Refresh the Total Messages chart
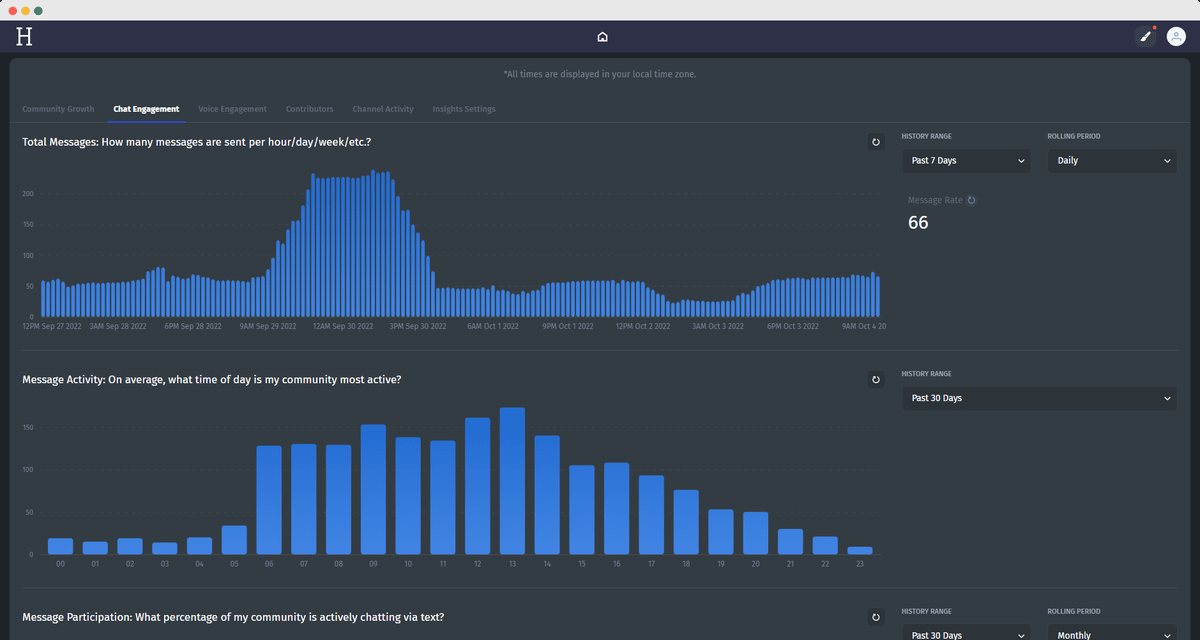Screen dimensions: 1200x640 (876, 142)
